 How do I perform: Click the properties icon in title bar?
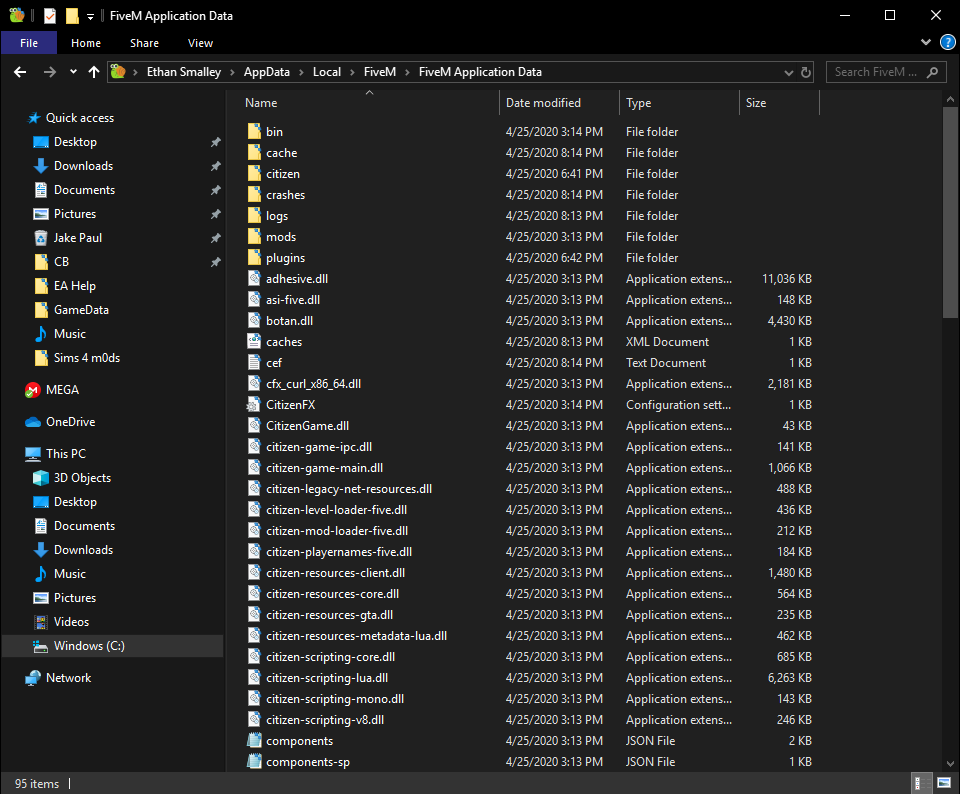pos(50,16)
